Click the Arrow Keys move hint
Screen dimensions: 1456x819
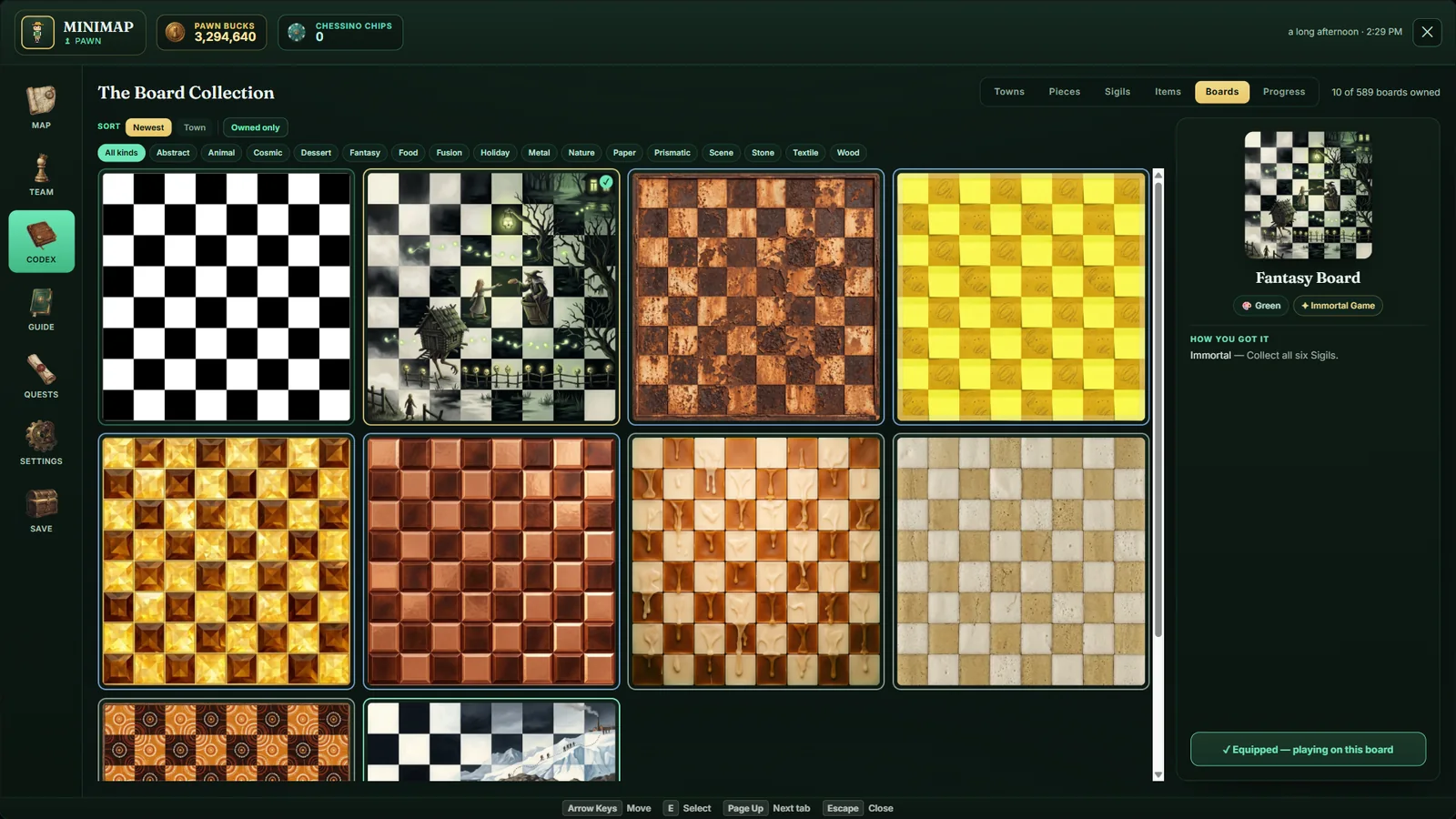pyautogui.click(x=608, y=808)
